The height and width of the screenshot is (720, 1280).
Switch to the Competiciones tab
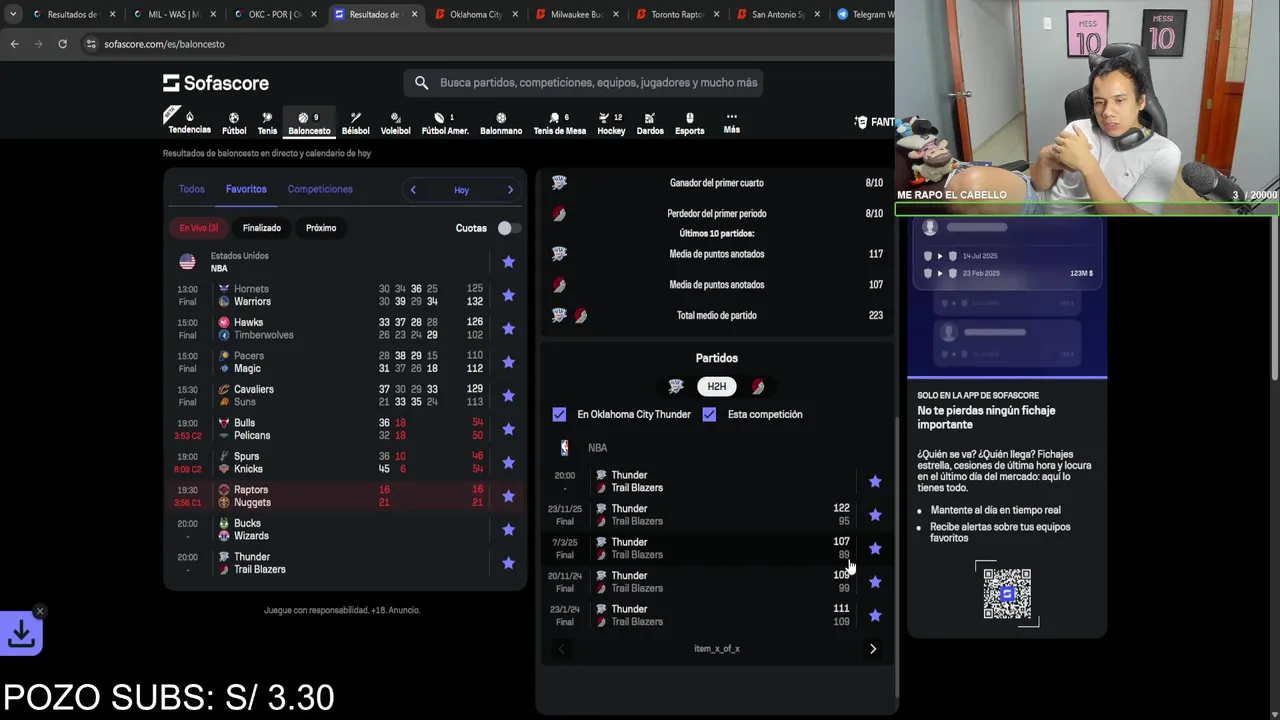(320, 189)
